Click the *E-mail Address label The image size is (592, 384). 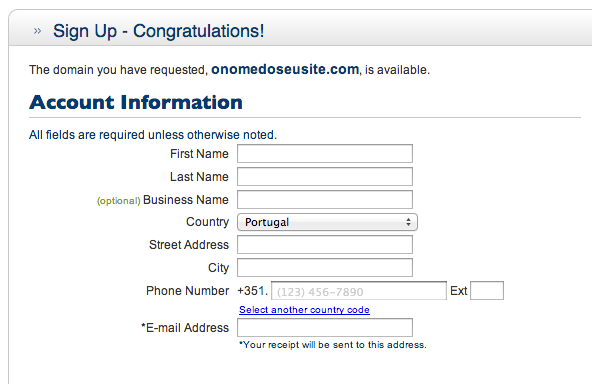[185, 328]
